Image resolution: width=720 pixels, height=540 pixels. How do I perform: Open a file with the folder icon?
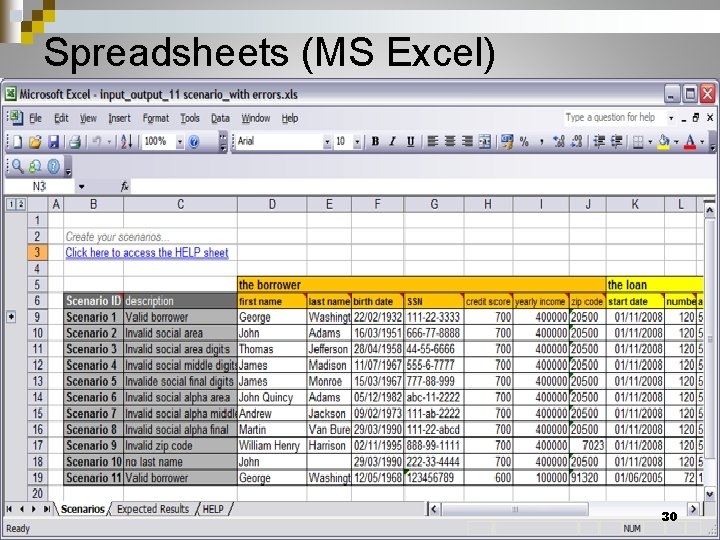click(35, 142)
